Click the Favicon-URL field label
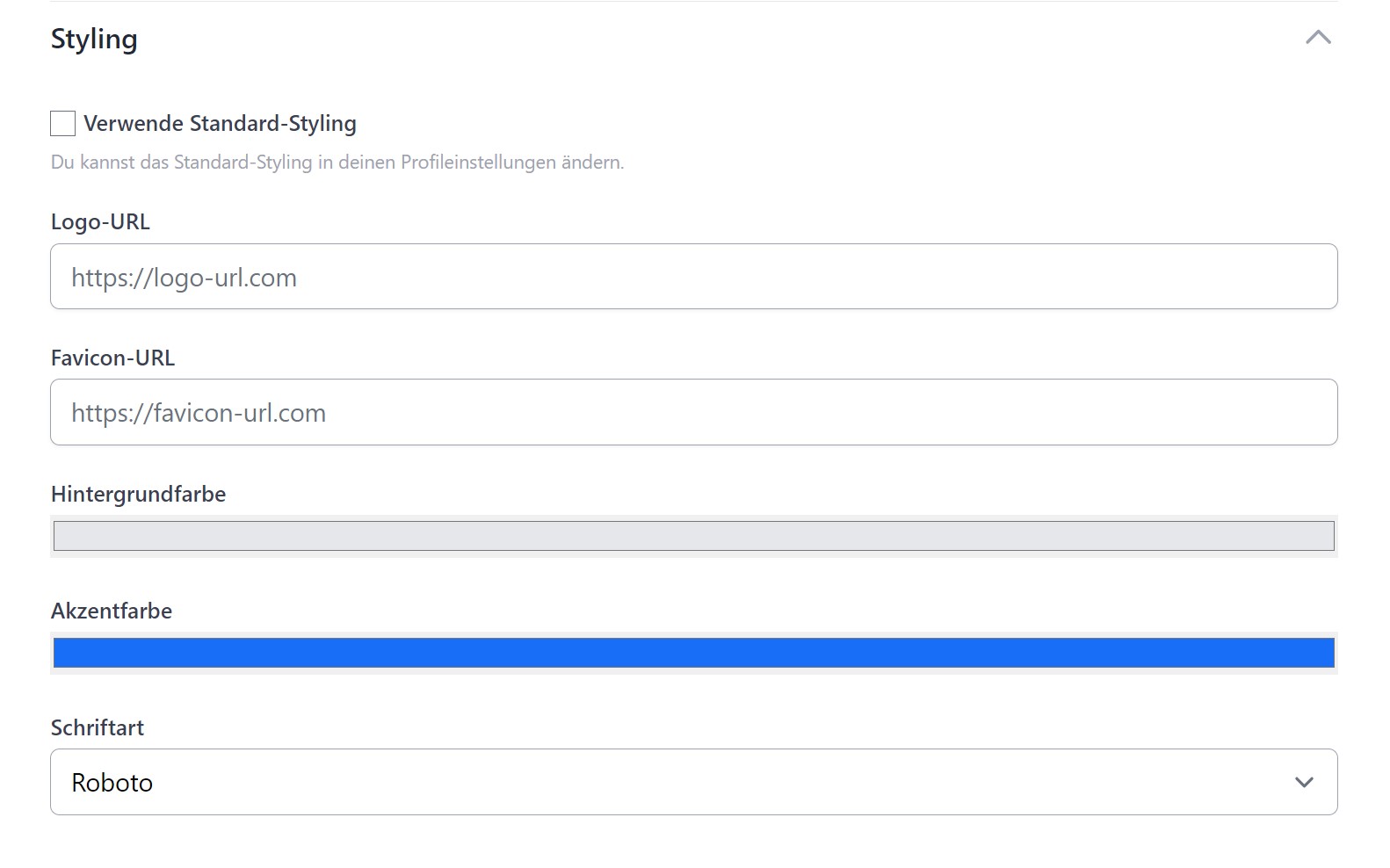This screenshot has width=1390, height=868. point(112,358)
